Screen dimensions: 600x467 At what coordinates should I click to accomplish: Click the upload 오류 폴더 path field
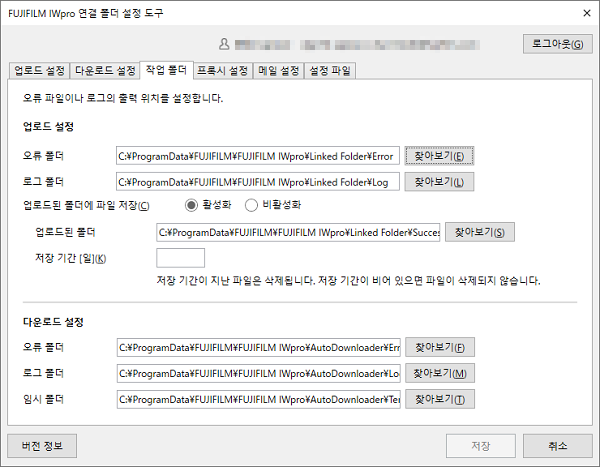258,156
